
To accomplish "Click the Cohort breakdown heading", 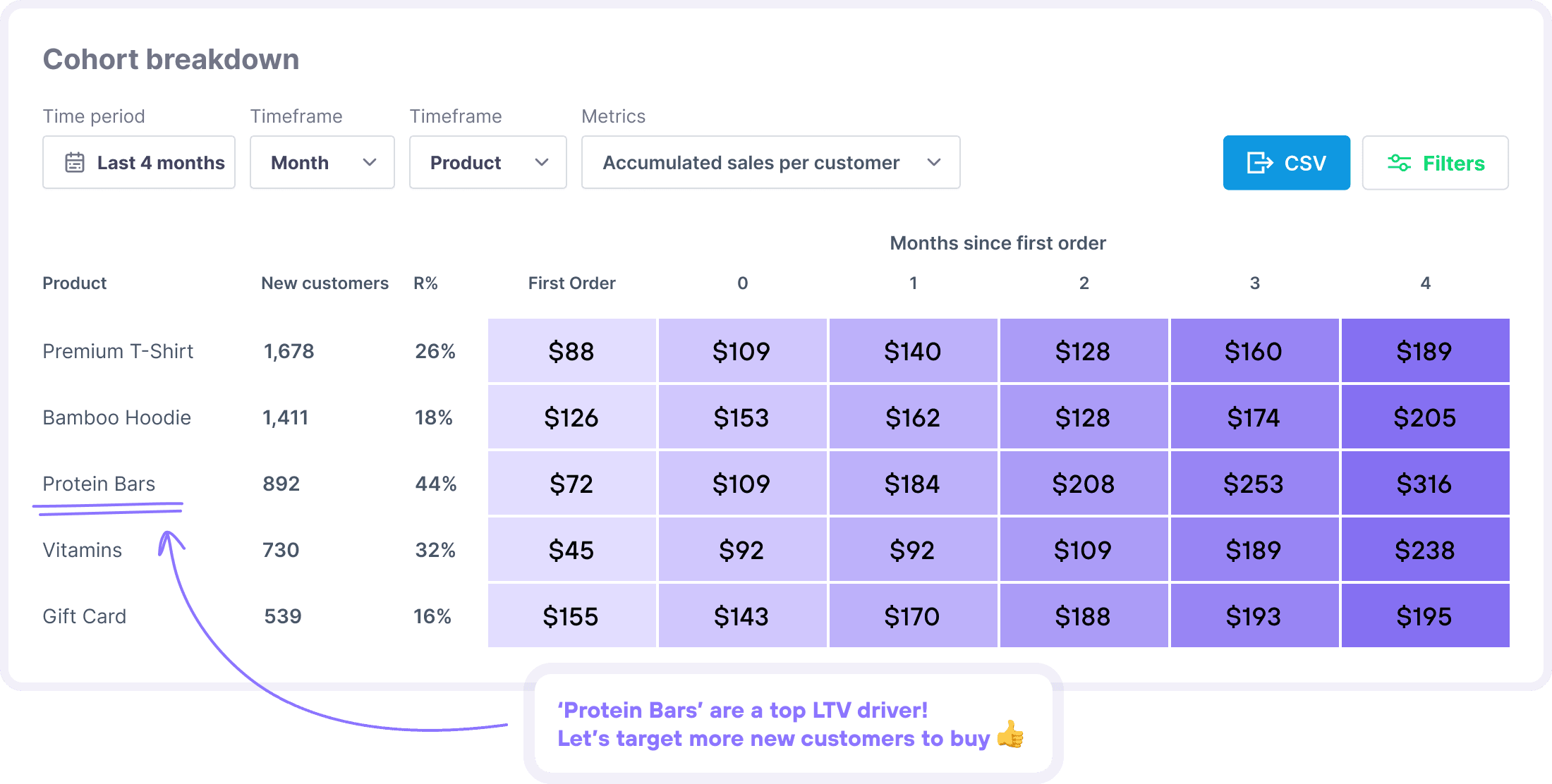I will point(171,59).
